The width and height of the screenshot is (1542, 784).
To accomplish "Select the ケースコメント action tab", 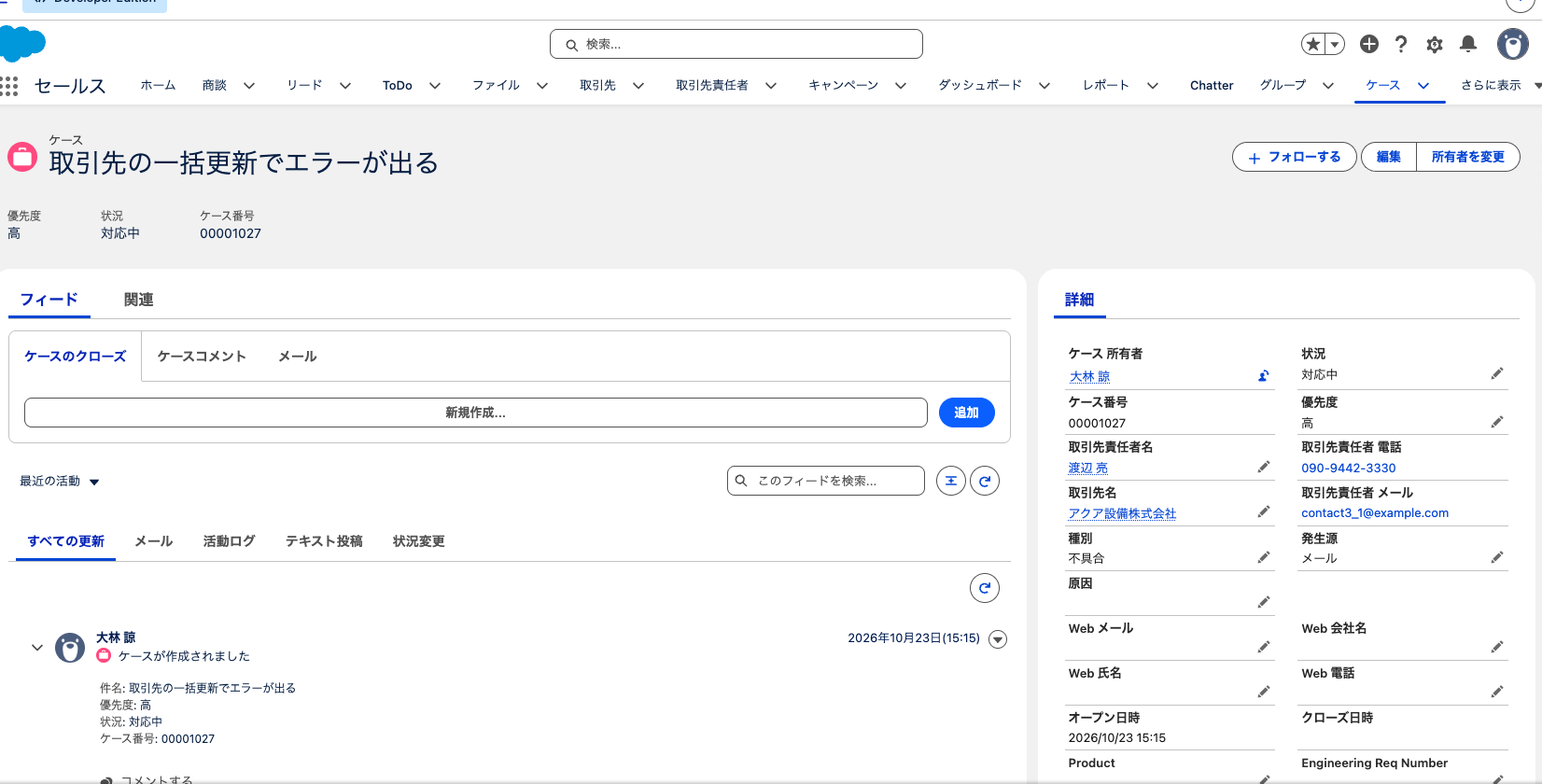I will (202, 357).
